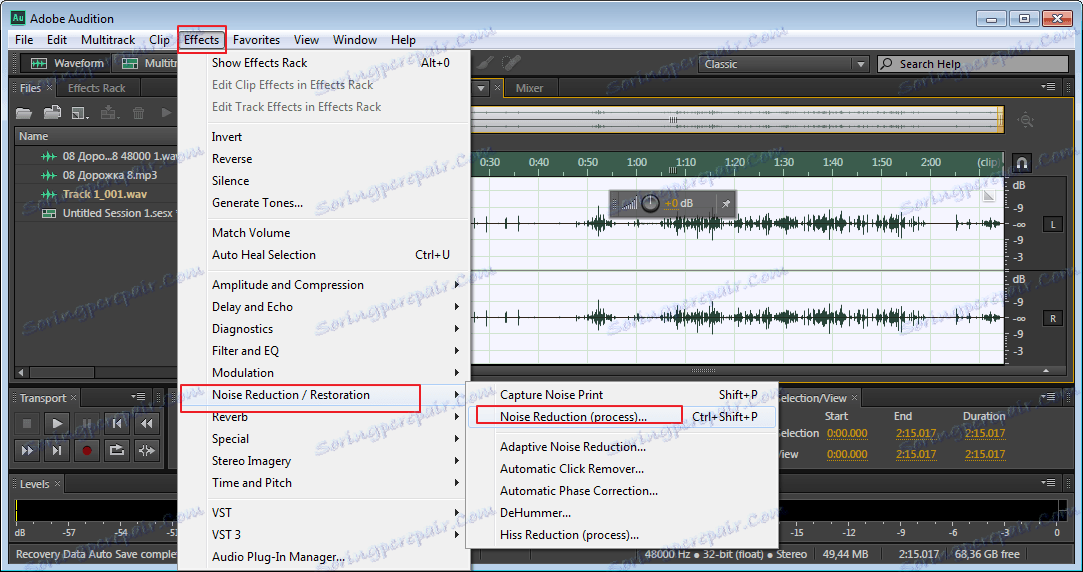Toggle the left channel L button
The height and width of the screenshot is (572, 1083).
1053,225
